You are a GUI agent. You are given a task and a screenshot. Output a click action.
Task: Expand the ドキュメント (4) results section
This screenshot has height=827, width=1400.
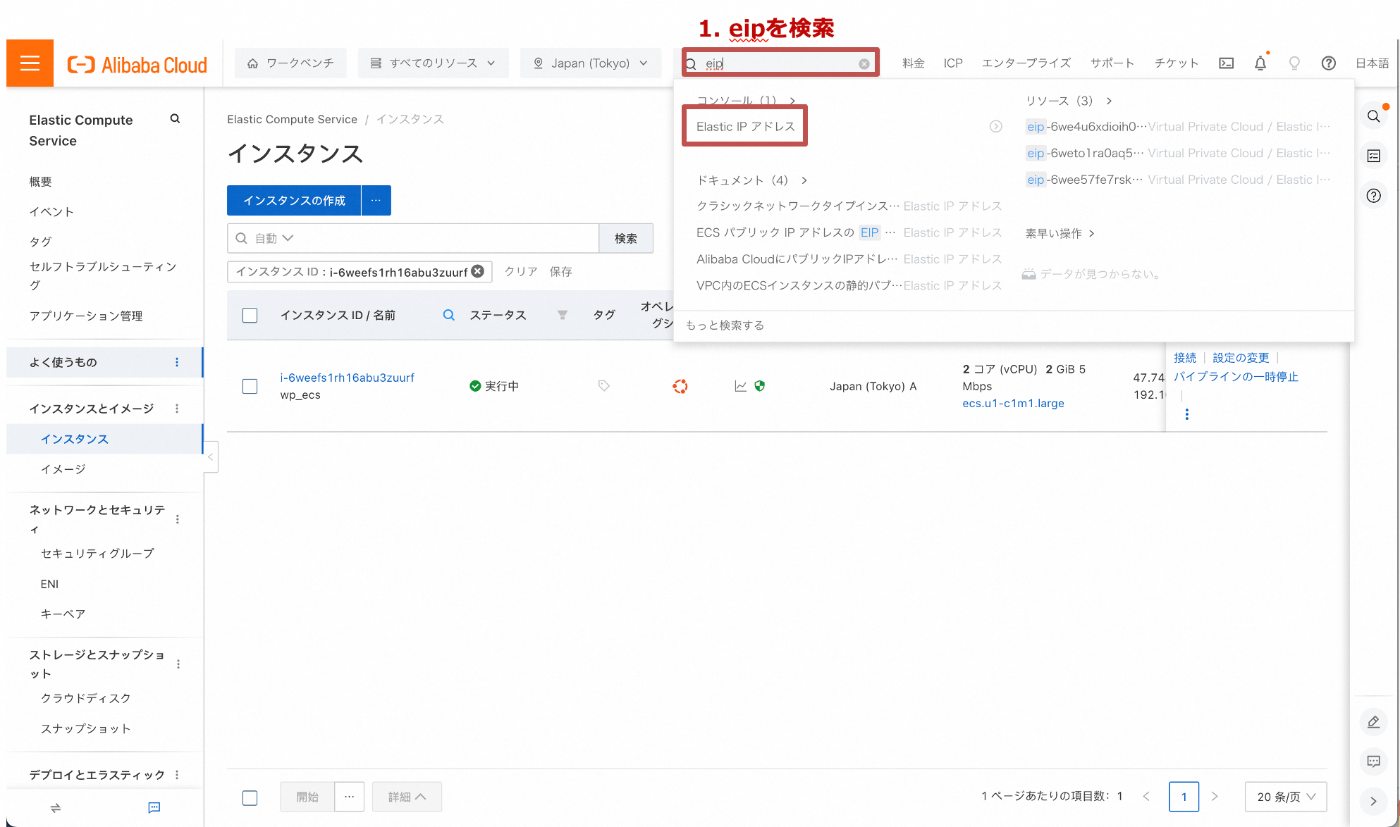[x=752, y=180]
